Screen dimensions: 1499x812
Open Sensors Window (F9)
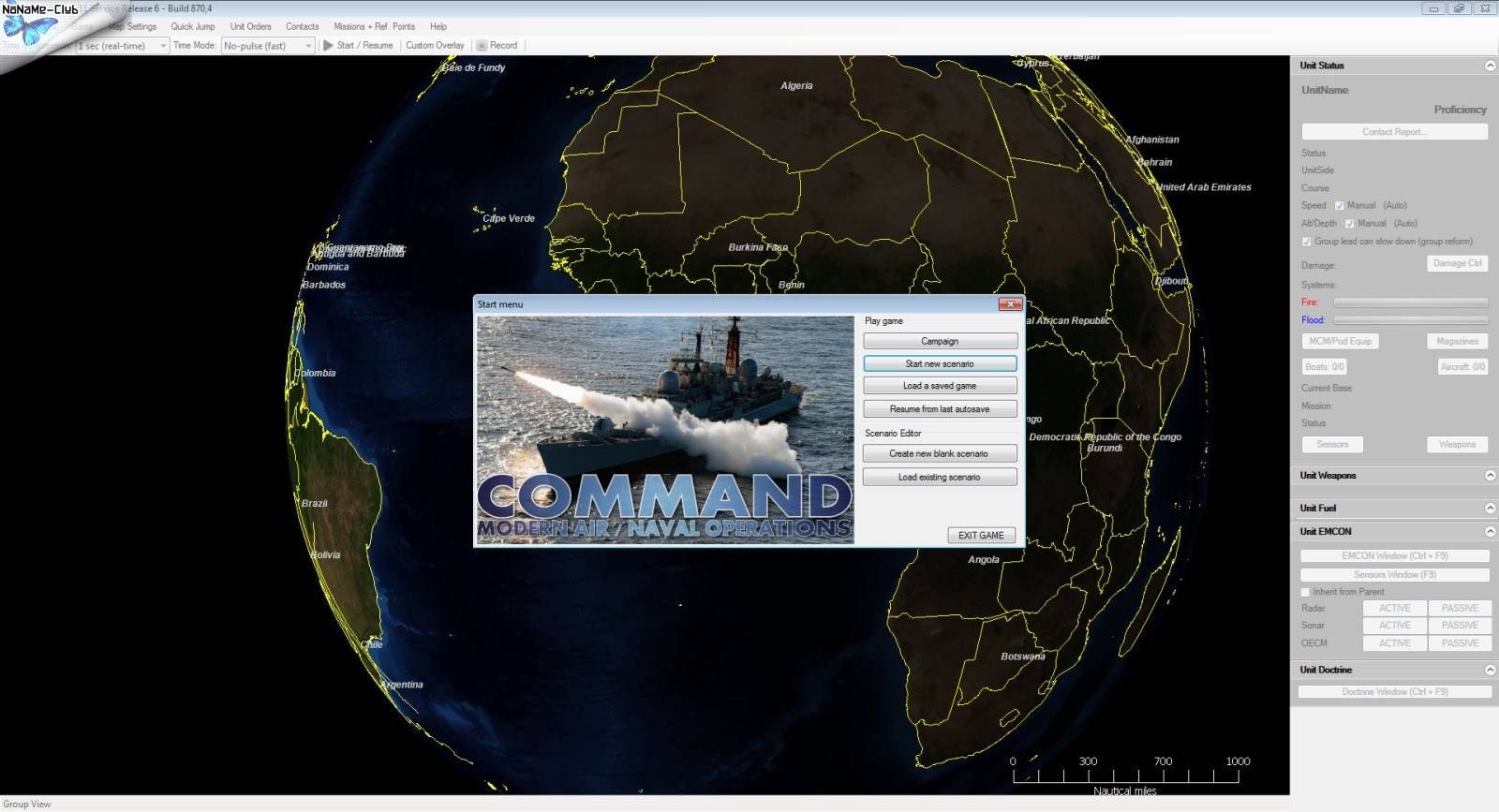click(x=1394, y=575)
